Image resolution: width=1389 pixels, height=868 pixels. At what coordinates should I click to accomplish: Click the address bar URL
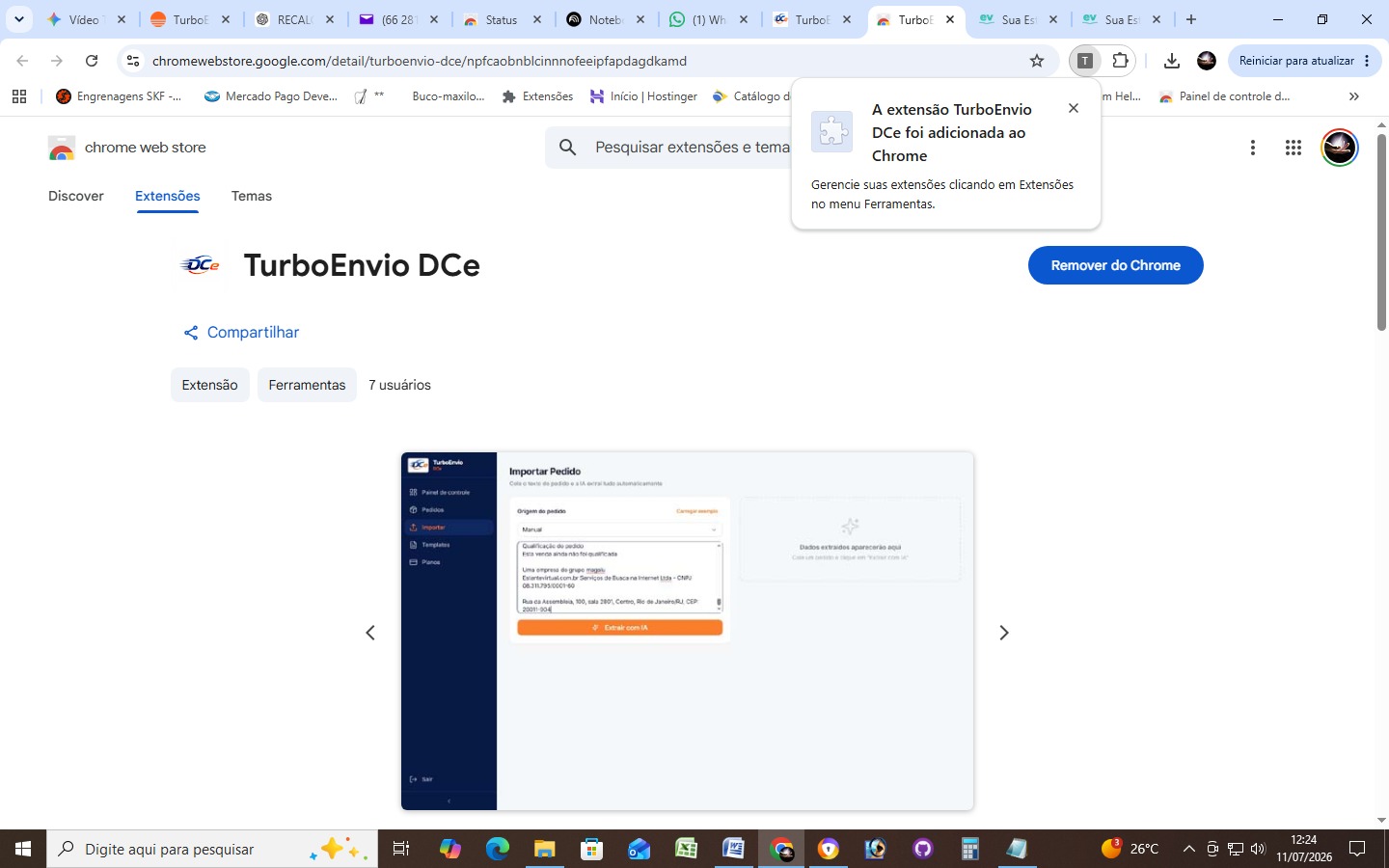point(420,61)
